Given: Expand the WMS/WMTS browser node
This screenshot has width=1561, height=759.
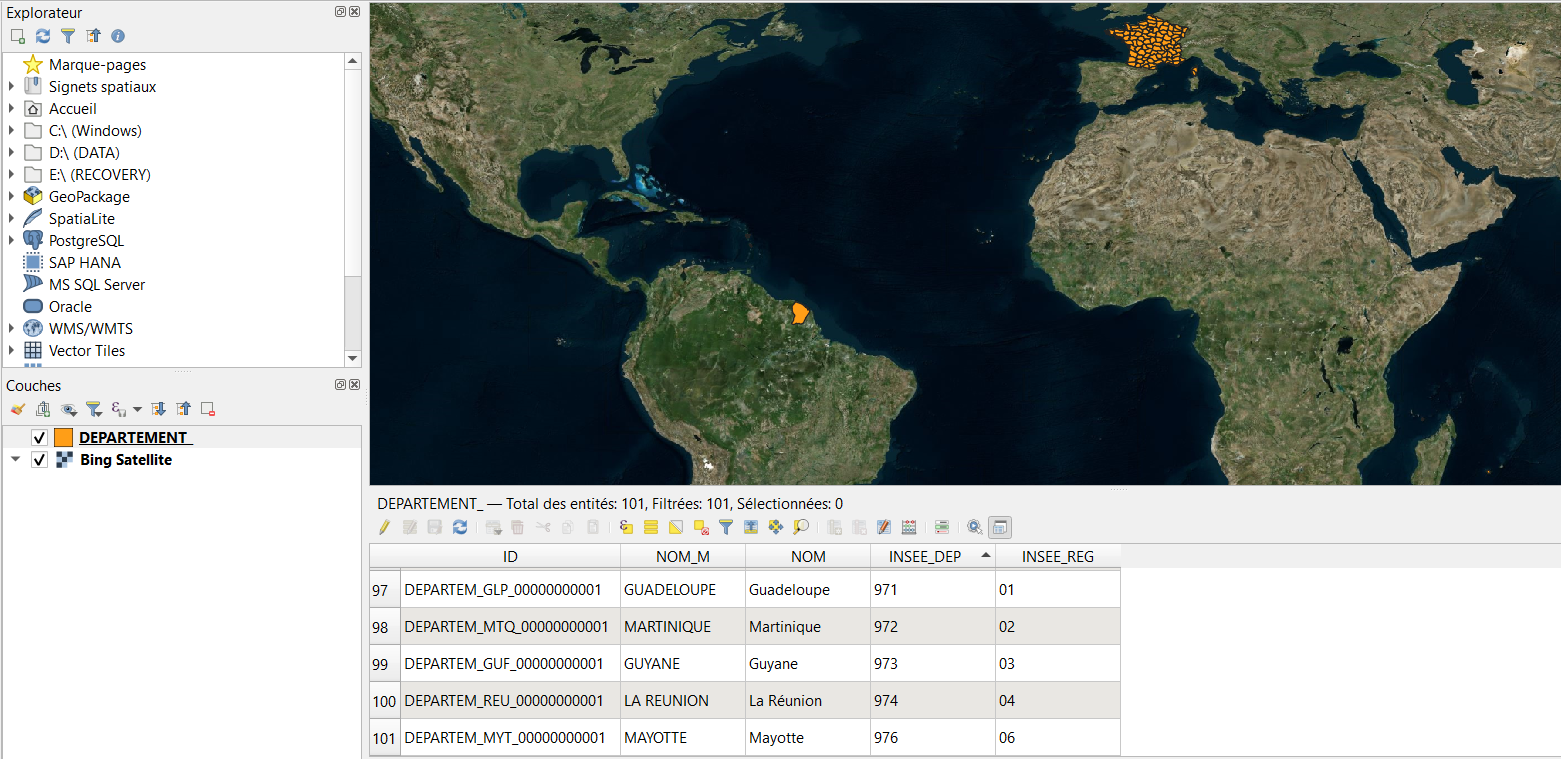Looking at the screenshot, I should coord(12,329).
